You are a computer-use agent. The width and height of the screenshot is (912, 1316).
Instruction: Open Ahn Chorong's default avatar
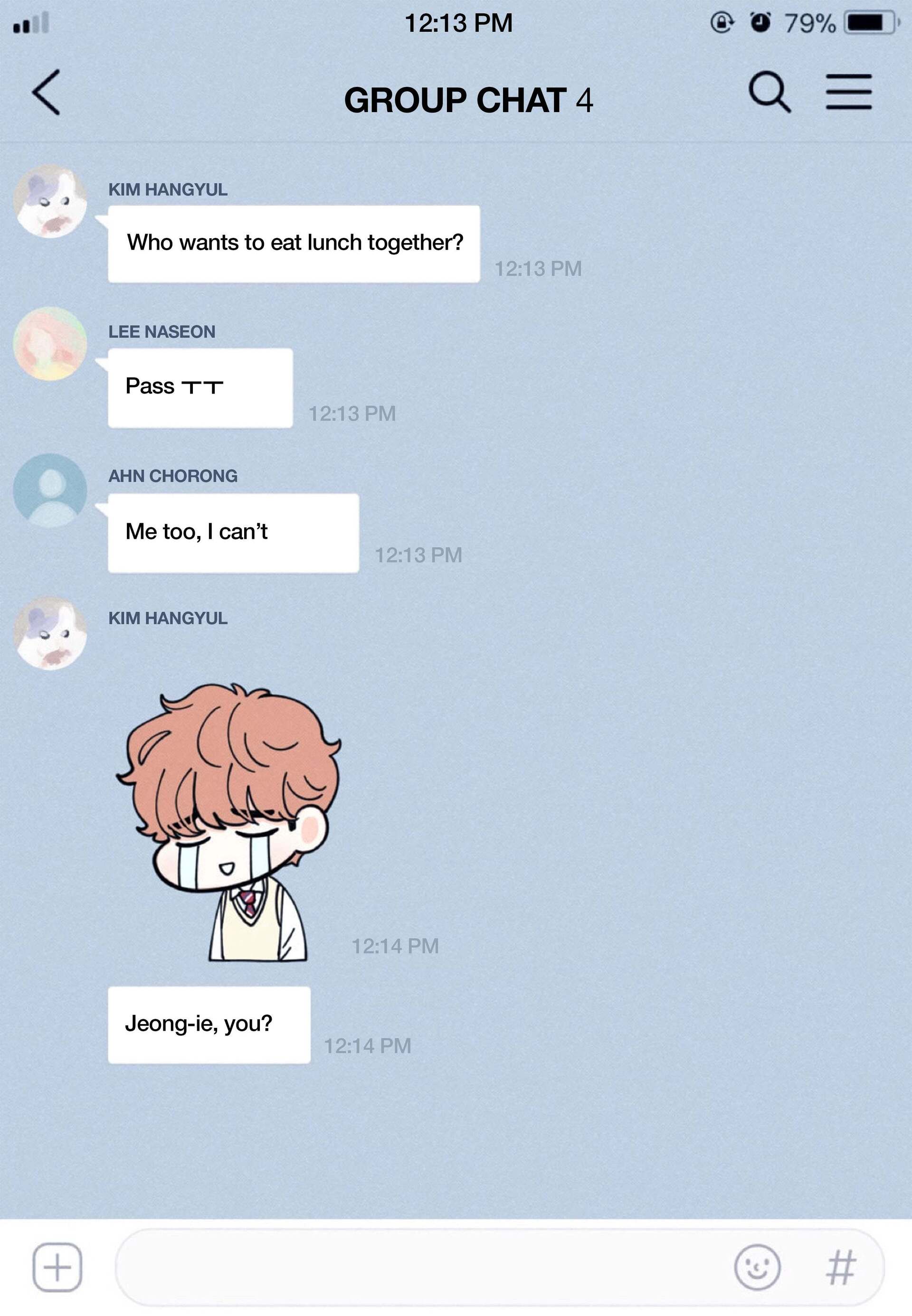(50, 490)
